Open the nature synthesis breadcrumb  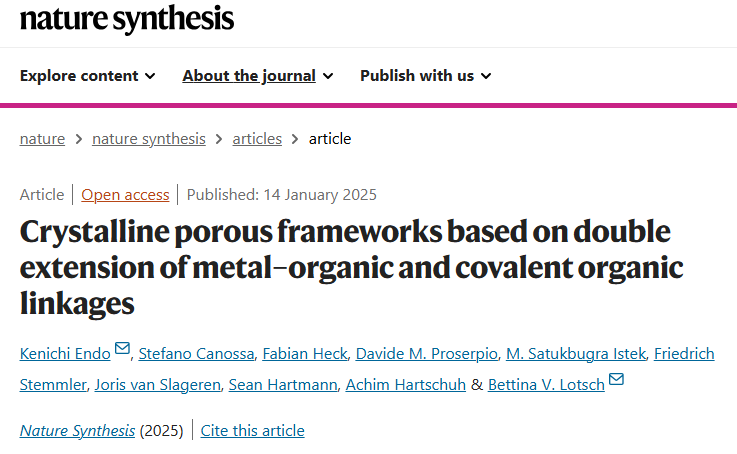click(149, 139)
